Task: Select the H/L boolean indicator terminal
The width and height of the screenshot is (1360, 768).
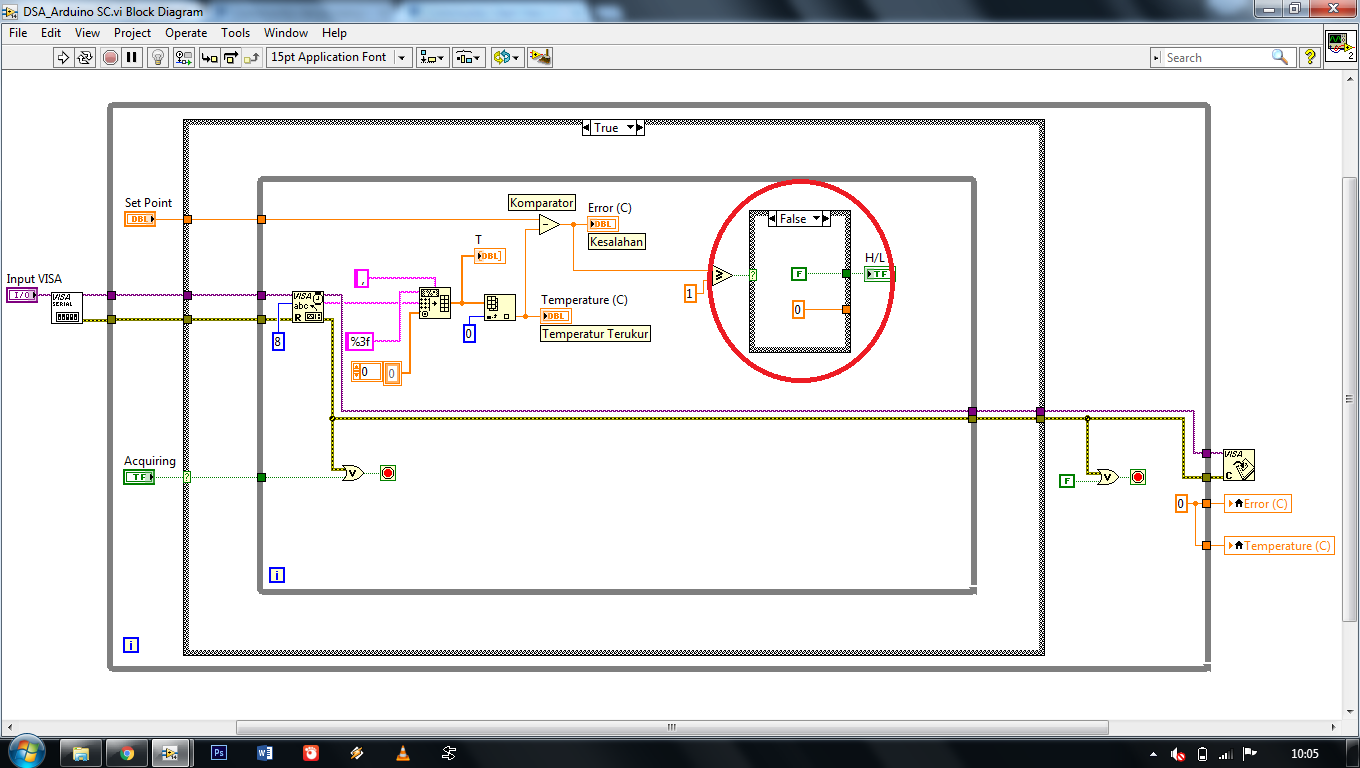Action: [877, 274]
